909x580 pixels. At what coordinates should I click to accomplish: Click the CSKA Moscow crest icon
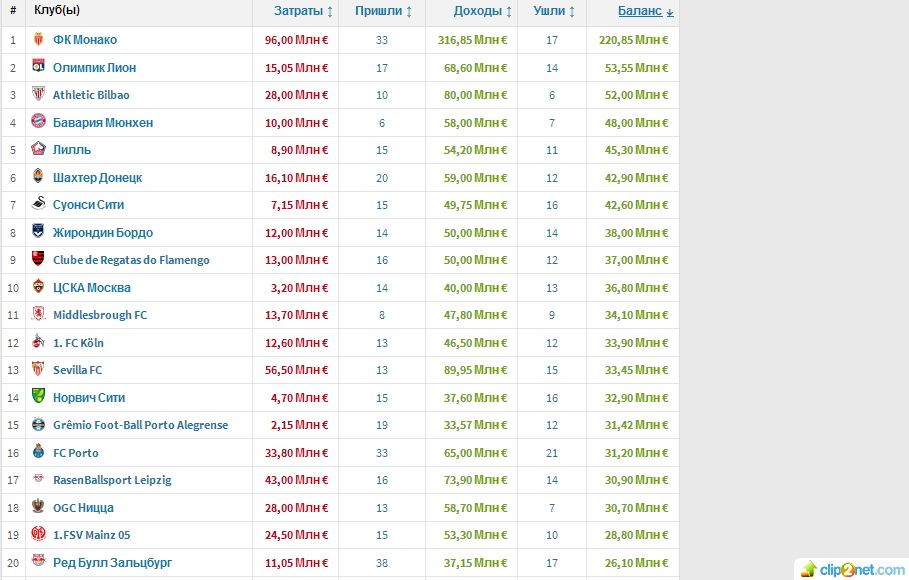(38, 287)
